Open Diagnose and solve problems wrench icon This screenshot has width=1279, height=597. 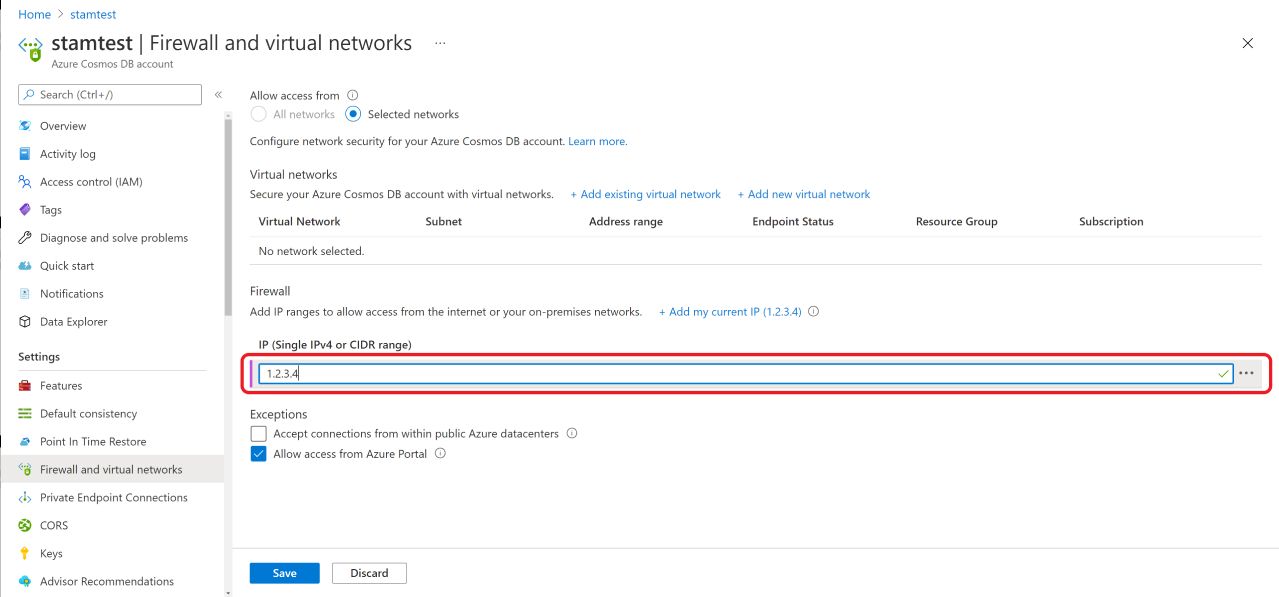click(x=25, y=238)
